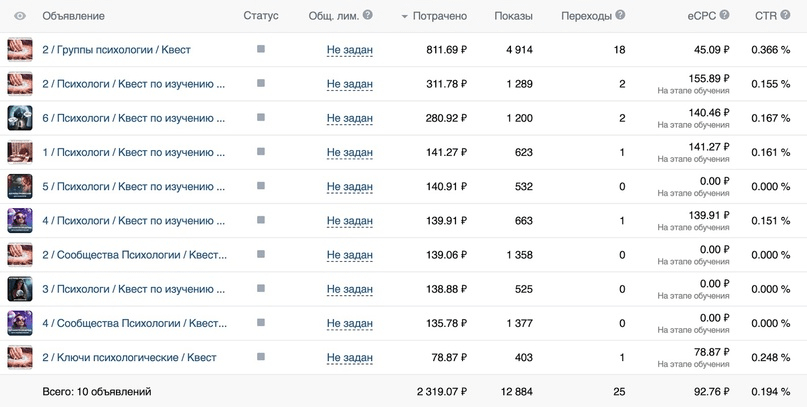Click thumbnail of 3 / Психологи ad

[x=20, y=289]
